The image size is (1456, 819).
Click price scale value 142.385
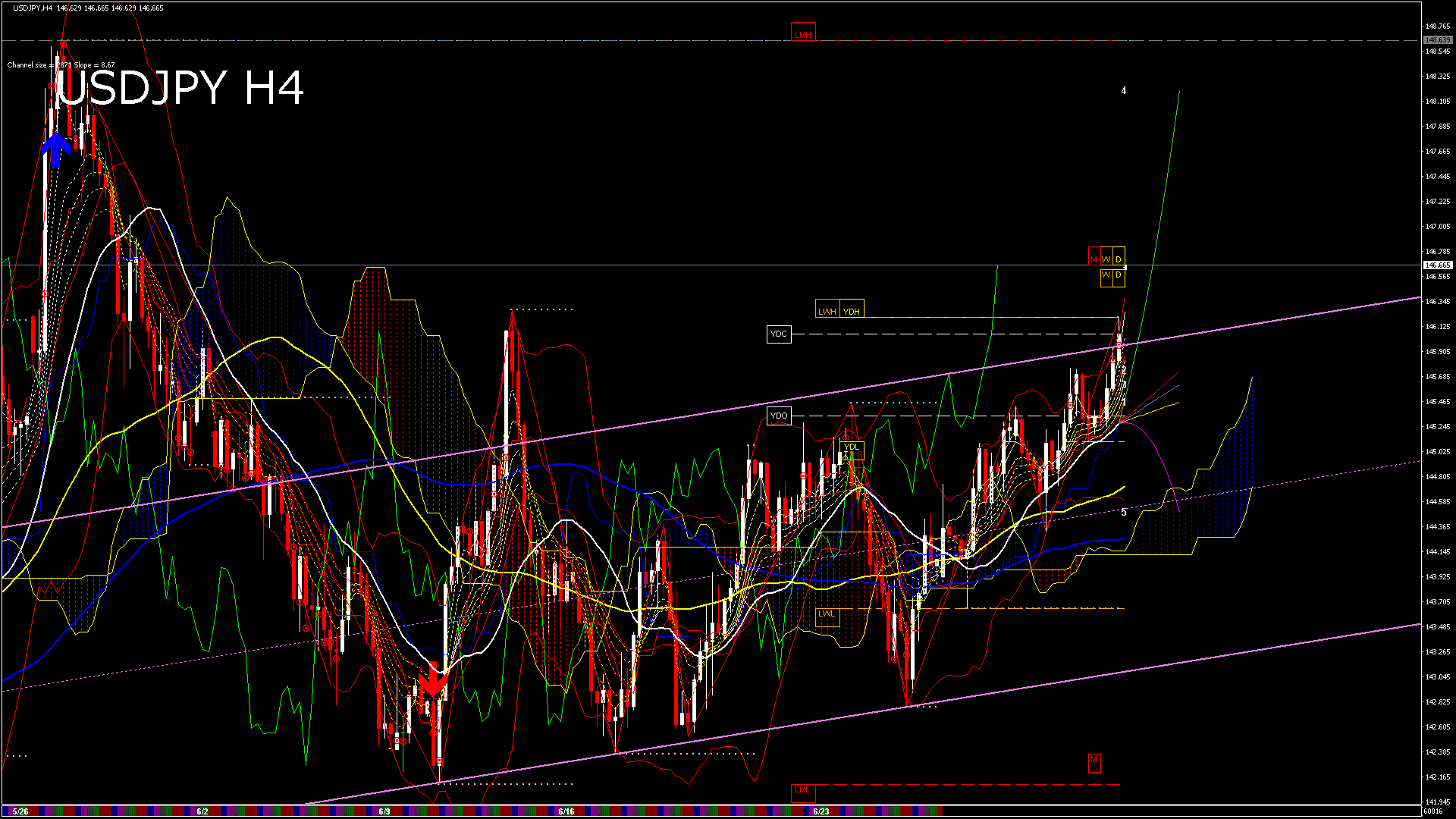coord(1438,752)
